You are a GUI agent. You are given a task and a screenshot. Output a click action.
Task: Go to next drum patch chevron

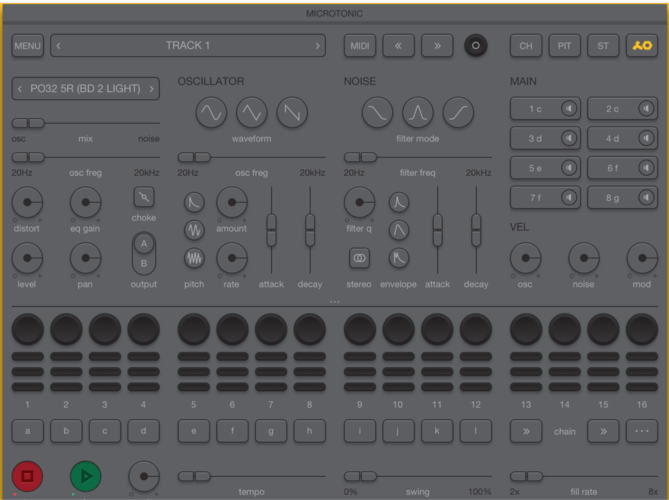click(151, 89)
